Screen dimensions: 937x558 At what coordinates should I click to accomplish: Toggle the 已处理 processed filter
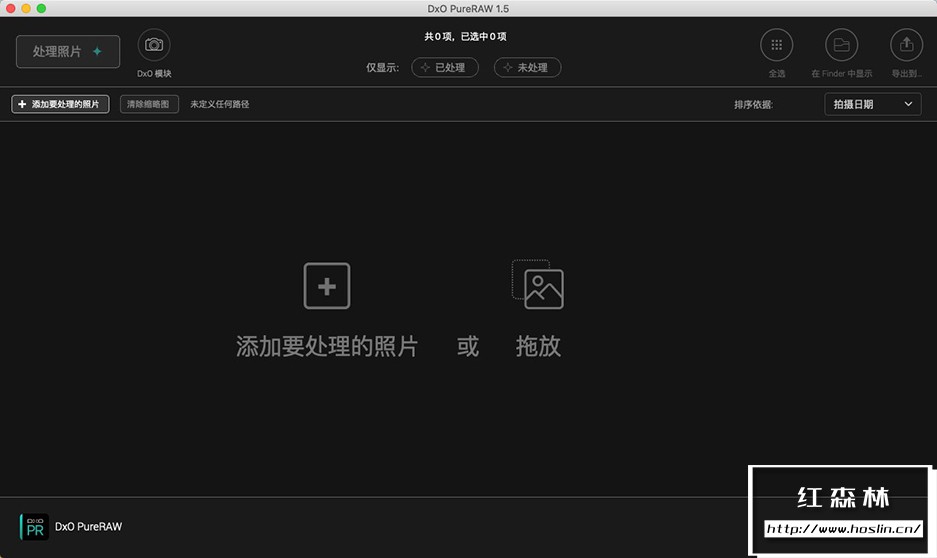coord(445,68)
